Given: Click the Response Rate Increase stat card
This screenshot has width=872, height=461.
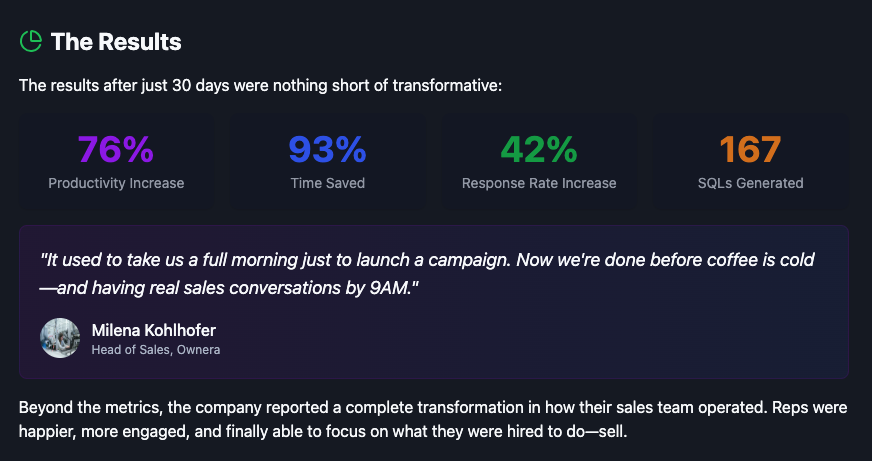Looking at the screenshot, I should (x=539, y=201).
